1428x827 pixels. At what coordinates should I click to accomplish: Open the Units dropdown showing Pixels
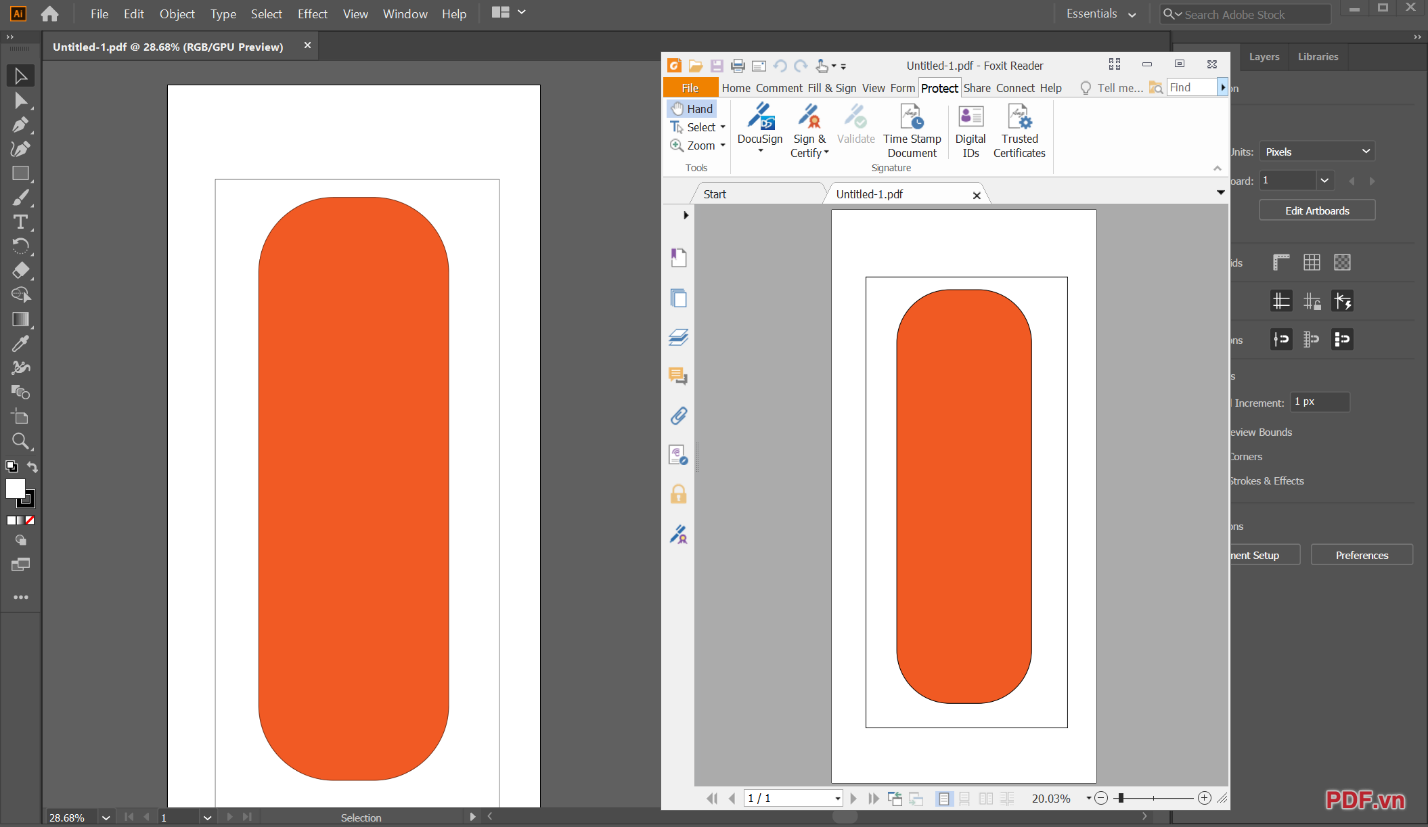pos(1316,152)
